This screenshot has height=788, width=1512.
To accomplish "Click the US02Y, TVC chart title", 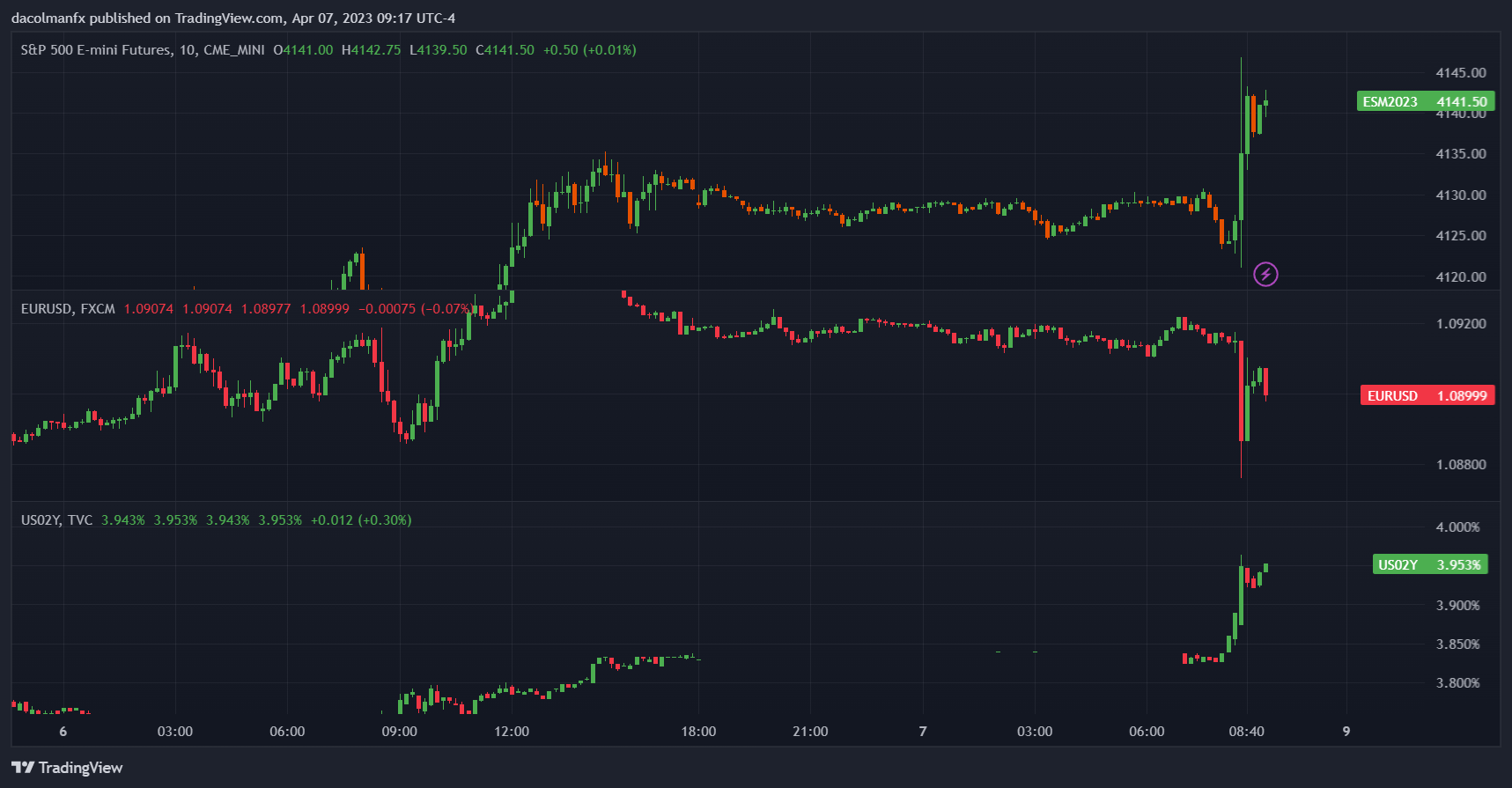I will [56, 520].
